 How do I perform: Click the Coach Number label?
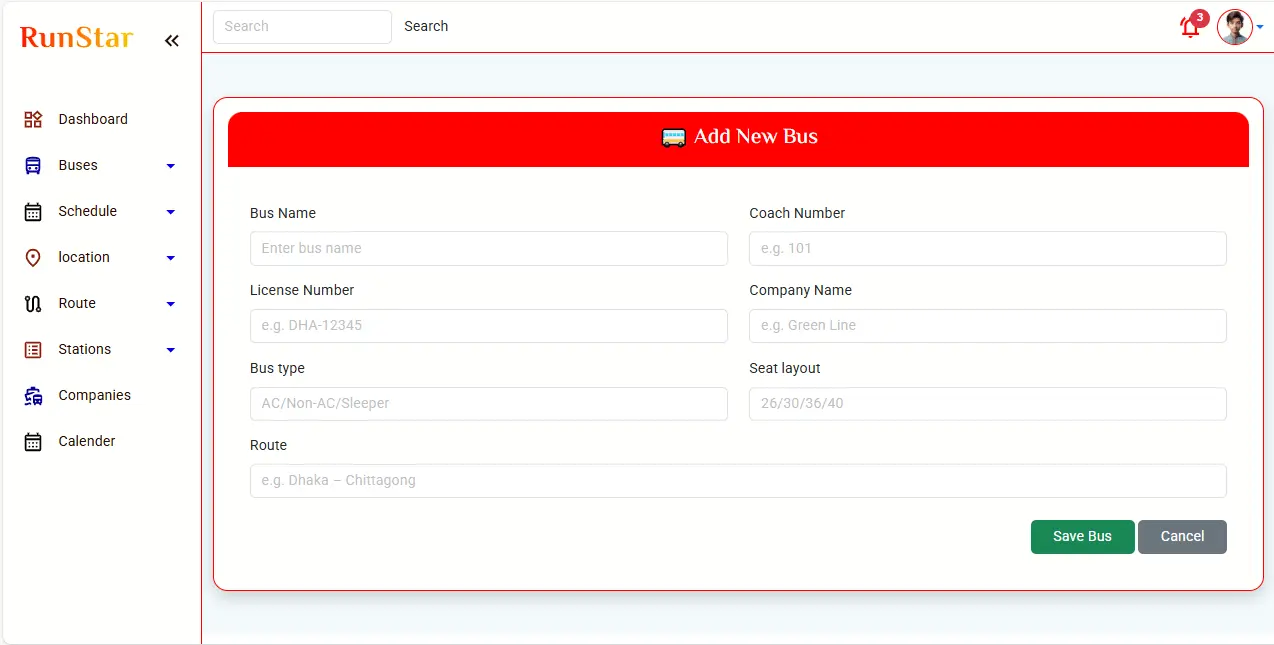[797, 213]
